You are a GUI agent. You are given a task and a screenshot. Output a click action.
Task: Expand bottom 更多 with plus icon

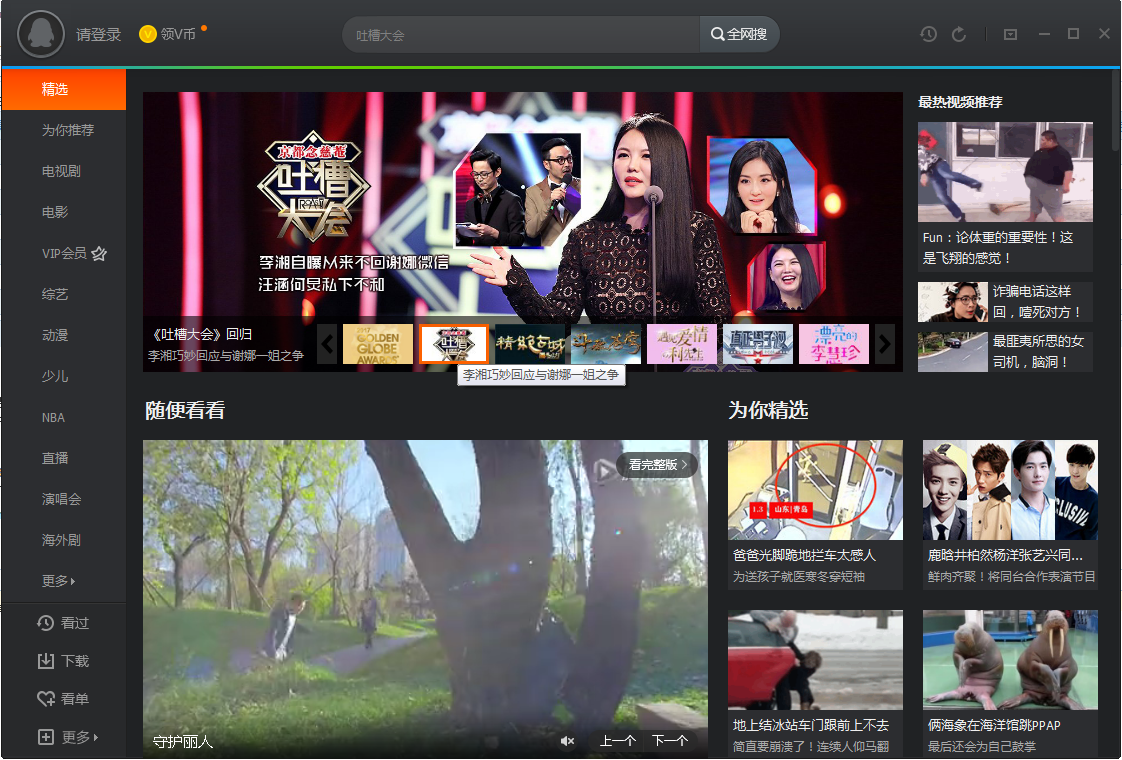pos(68,738)
